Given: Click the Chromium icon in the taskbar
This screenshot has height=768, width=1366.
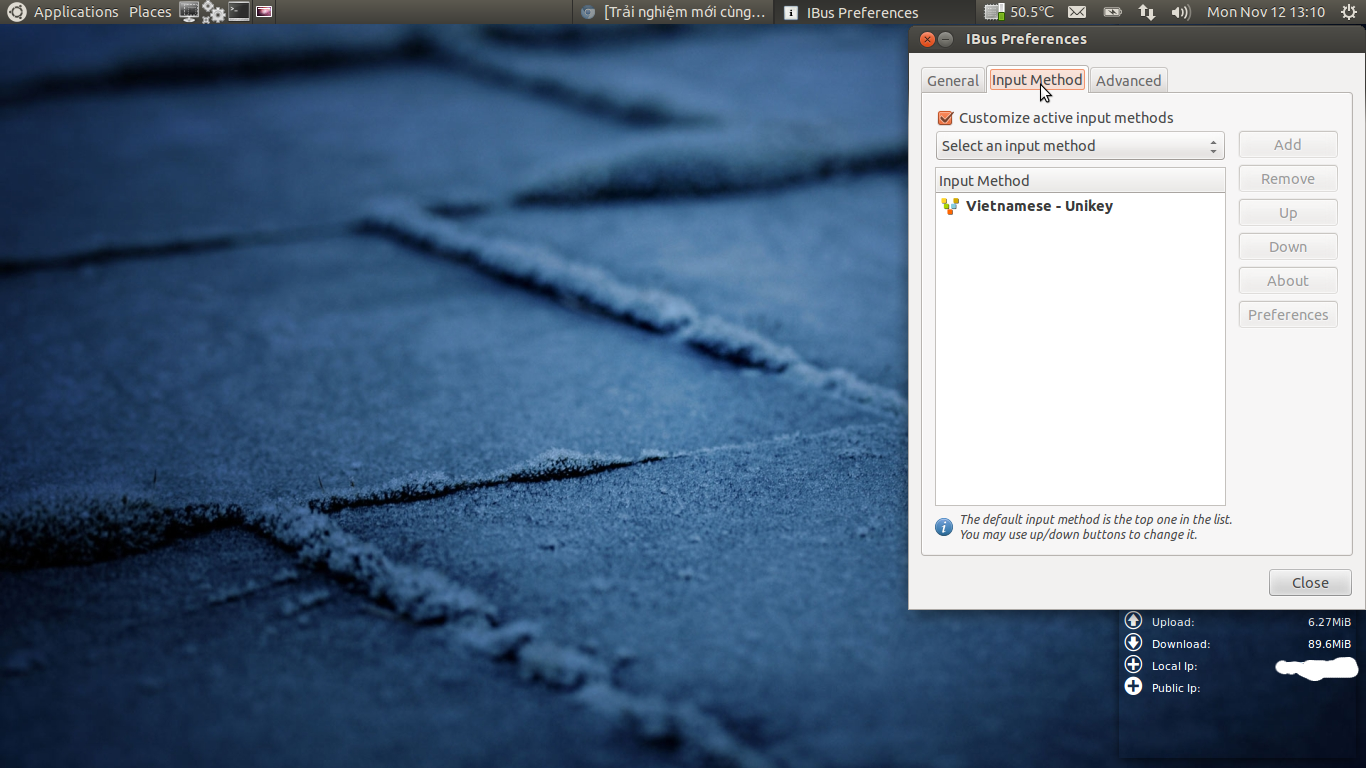Looking at the screenshot, I should pos(588,12).
